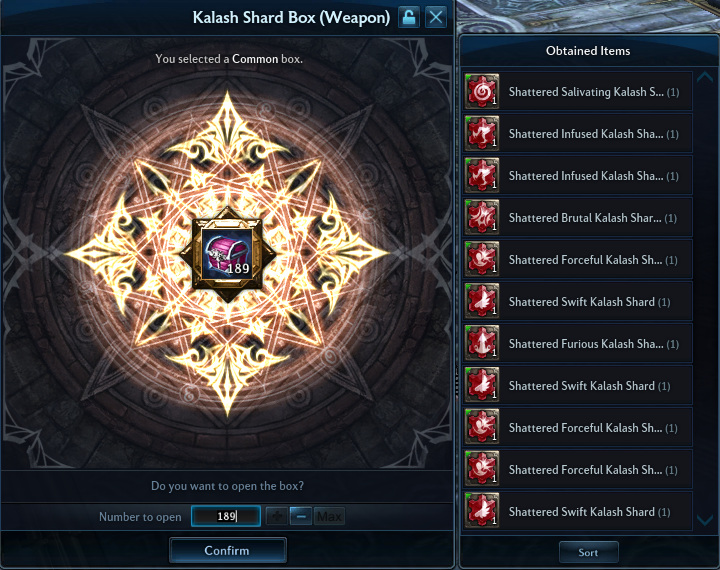Image resolution: width=720 pixels, height=570 pixels.
Task: Click the pink treasure chest box icon
Action: pyautogui.click(x=227, y=254)
